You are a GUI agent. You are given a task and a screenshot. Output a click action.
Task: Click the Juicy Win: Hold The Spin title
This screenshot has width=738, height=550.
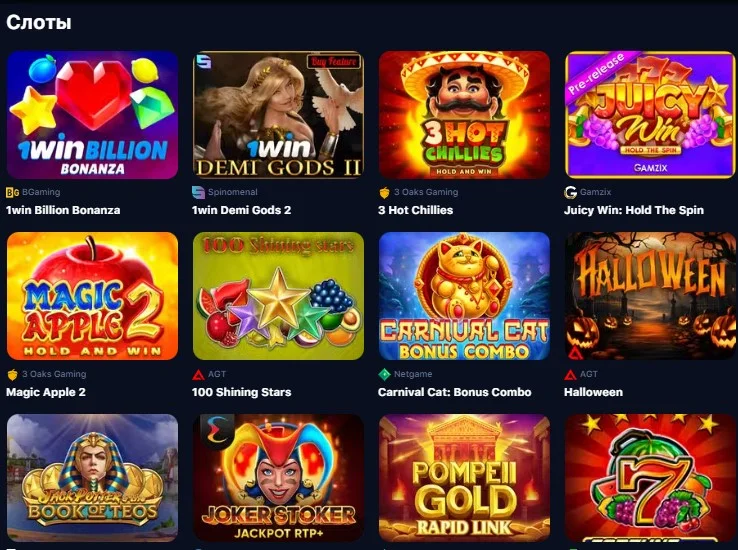pyautogui.click(x=634, y=210)
